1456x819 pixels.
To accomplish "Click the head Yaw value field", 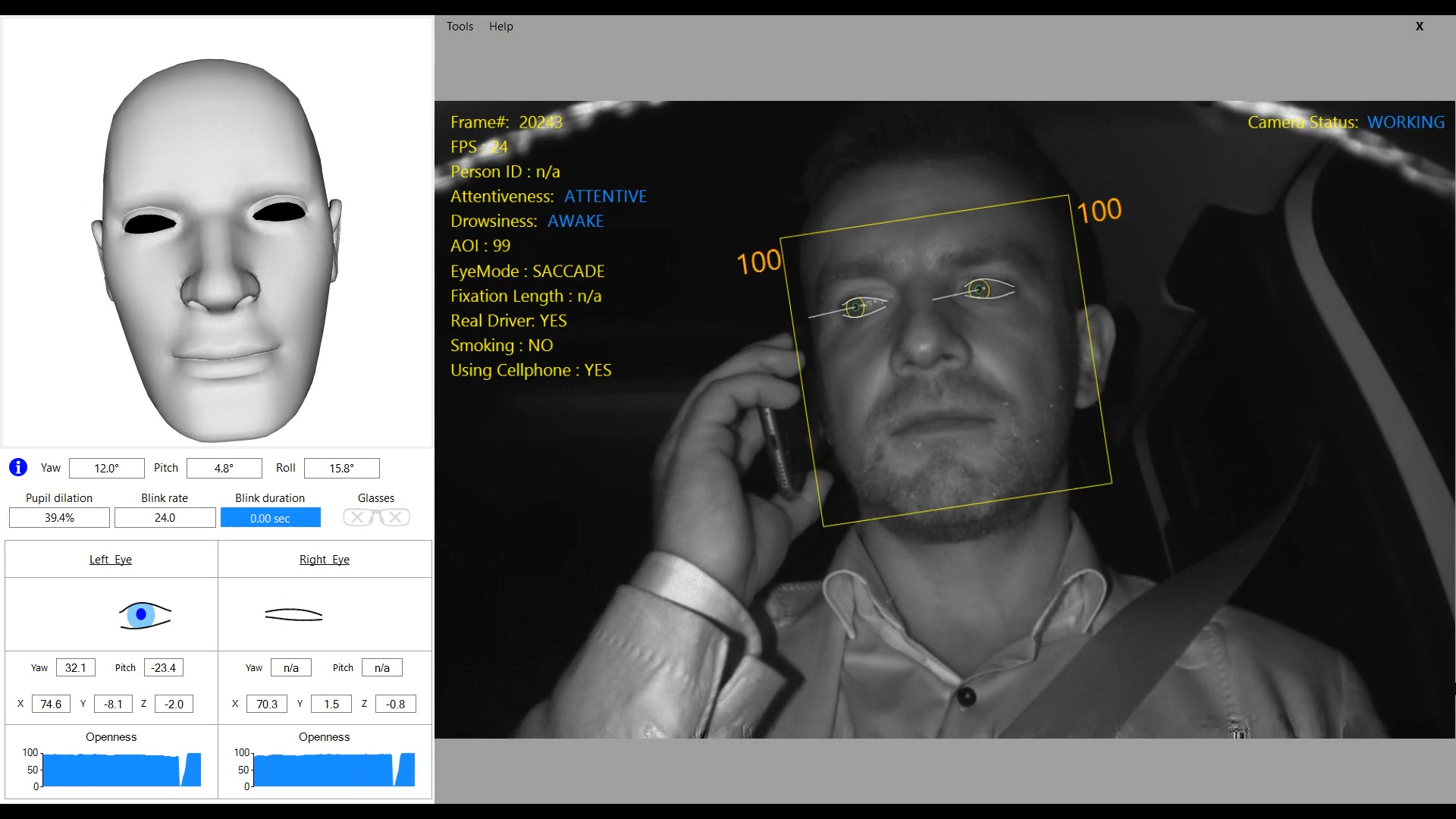I will click(106, 468).
